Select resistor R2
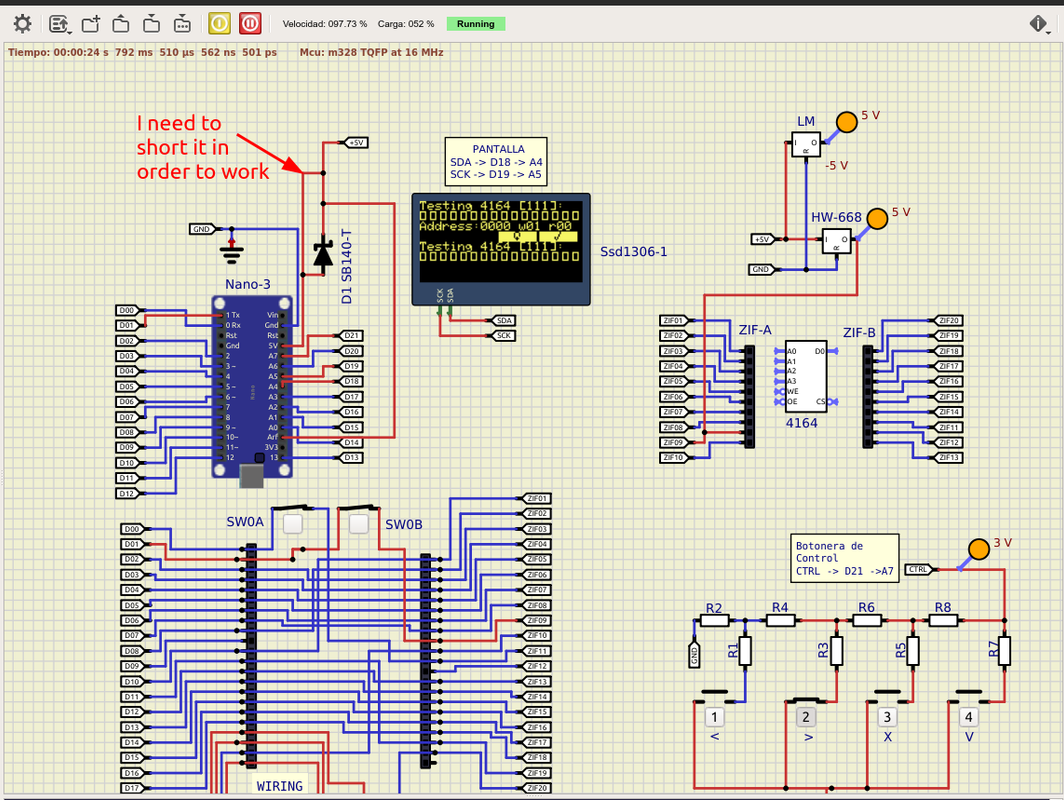The width and height of the screenshot is (1064, 800). (715, 620)
